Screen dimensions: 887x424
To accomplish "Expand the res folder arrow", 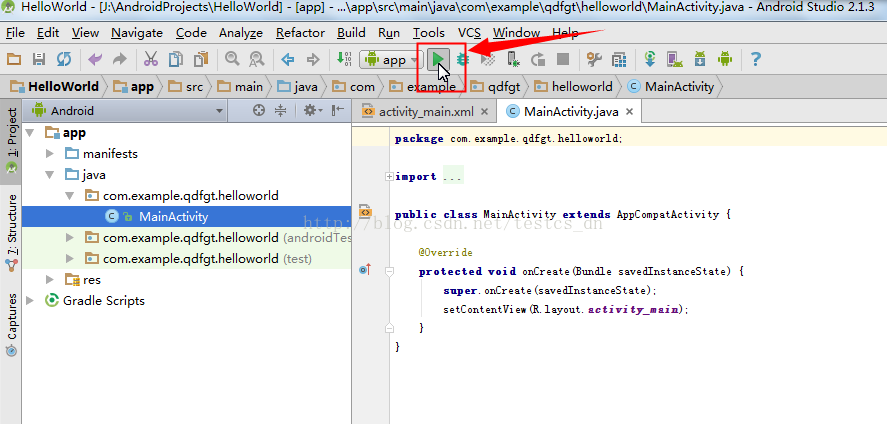I will (x=50, y=279).
